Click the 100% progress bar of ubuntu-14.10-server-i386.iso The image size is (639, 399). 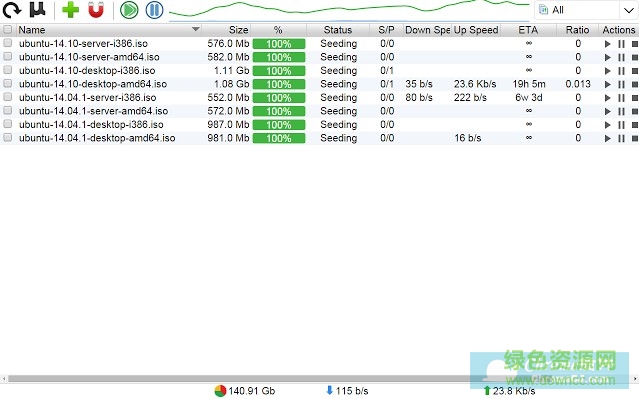279,44
